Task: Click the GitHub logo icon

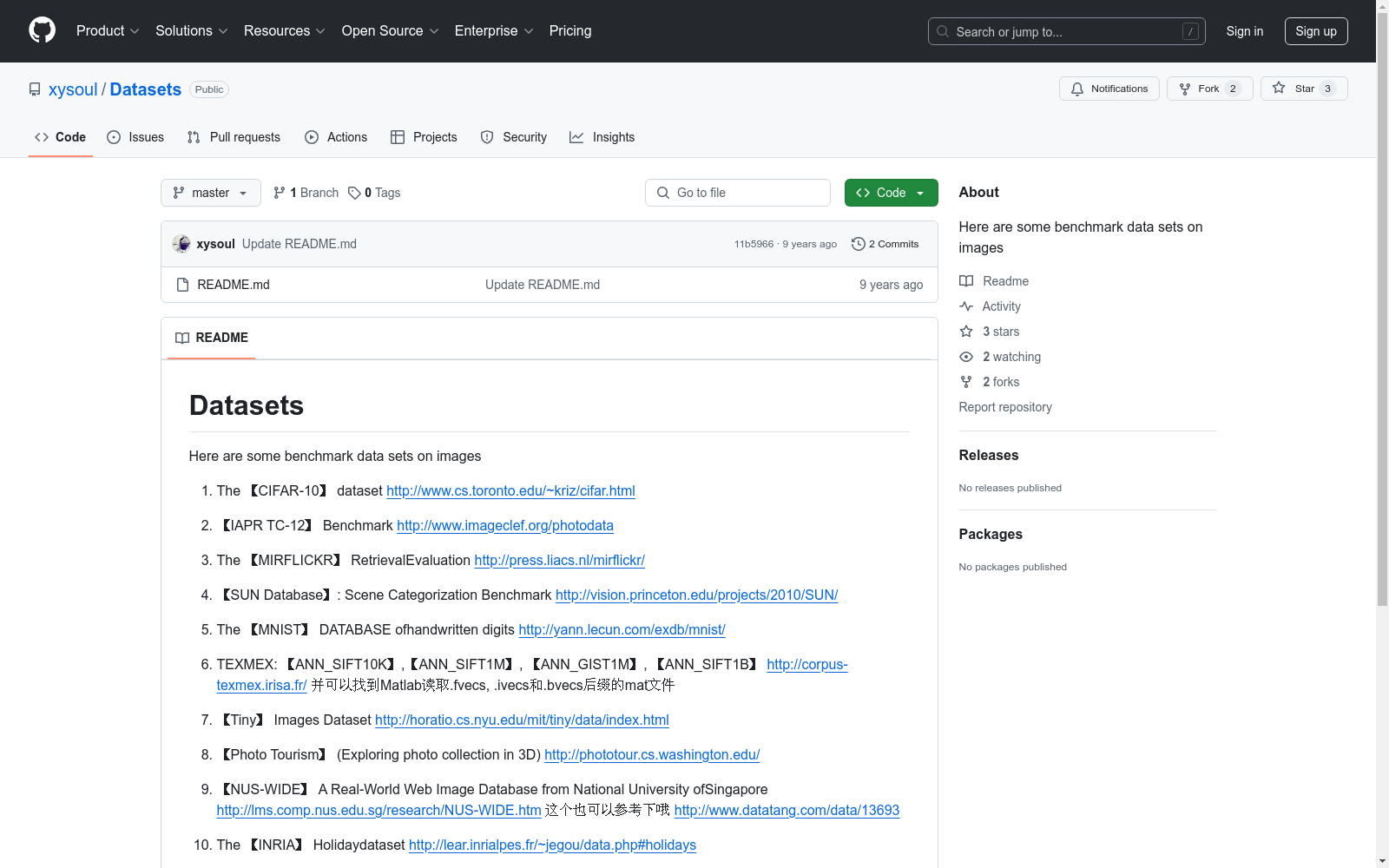Action: click(42, 30)
